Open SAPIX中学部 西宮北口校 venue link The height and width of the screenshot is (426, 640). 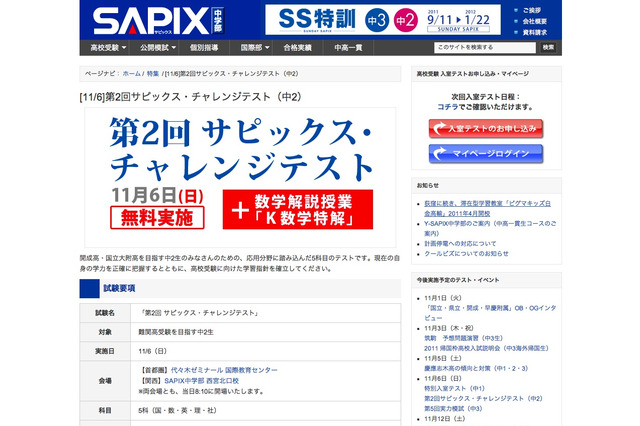pyautogui.click(x=201, y=381)
